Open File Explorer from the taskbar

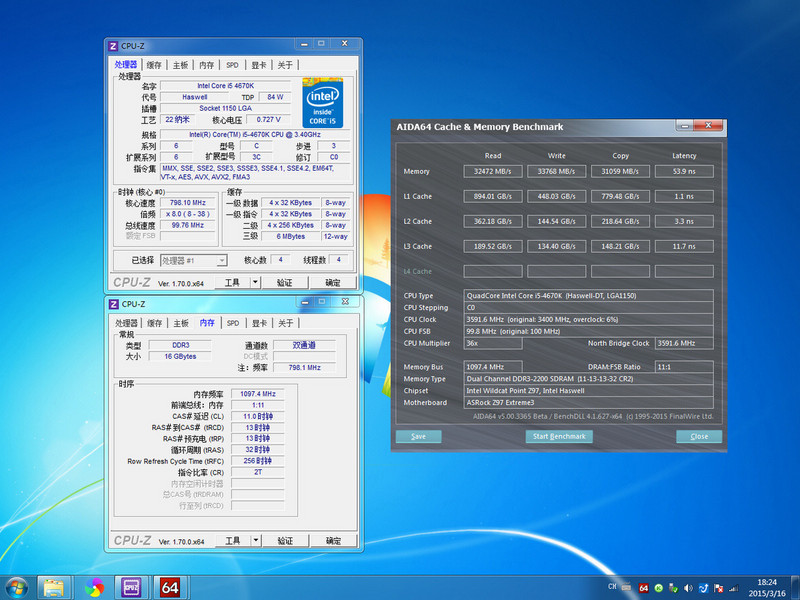[x=54, y=586]
